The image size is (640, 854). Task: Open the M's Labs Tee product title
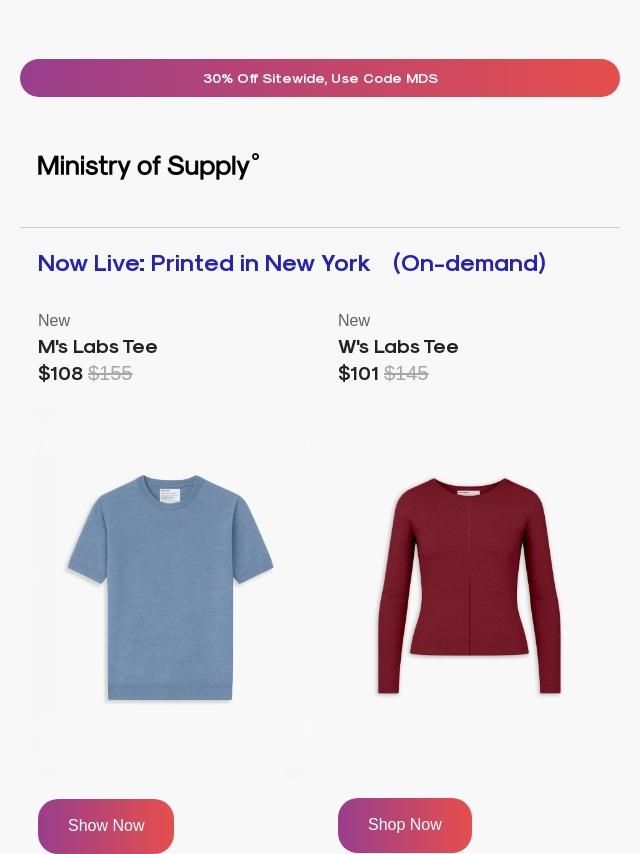[x=98, y=347]
